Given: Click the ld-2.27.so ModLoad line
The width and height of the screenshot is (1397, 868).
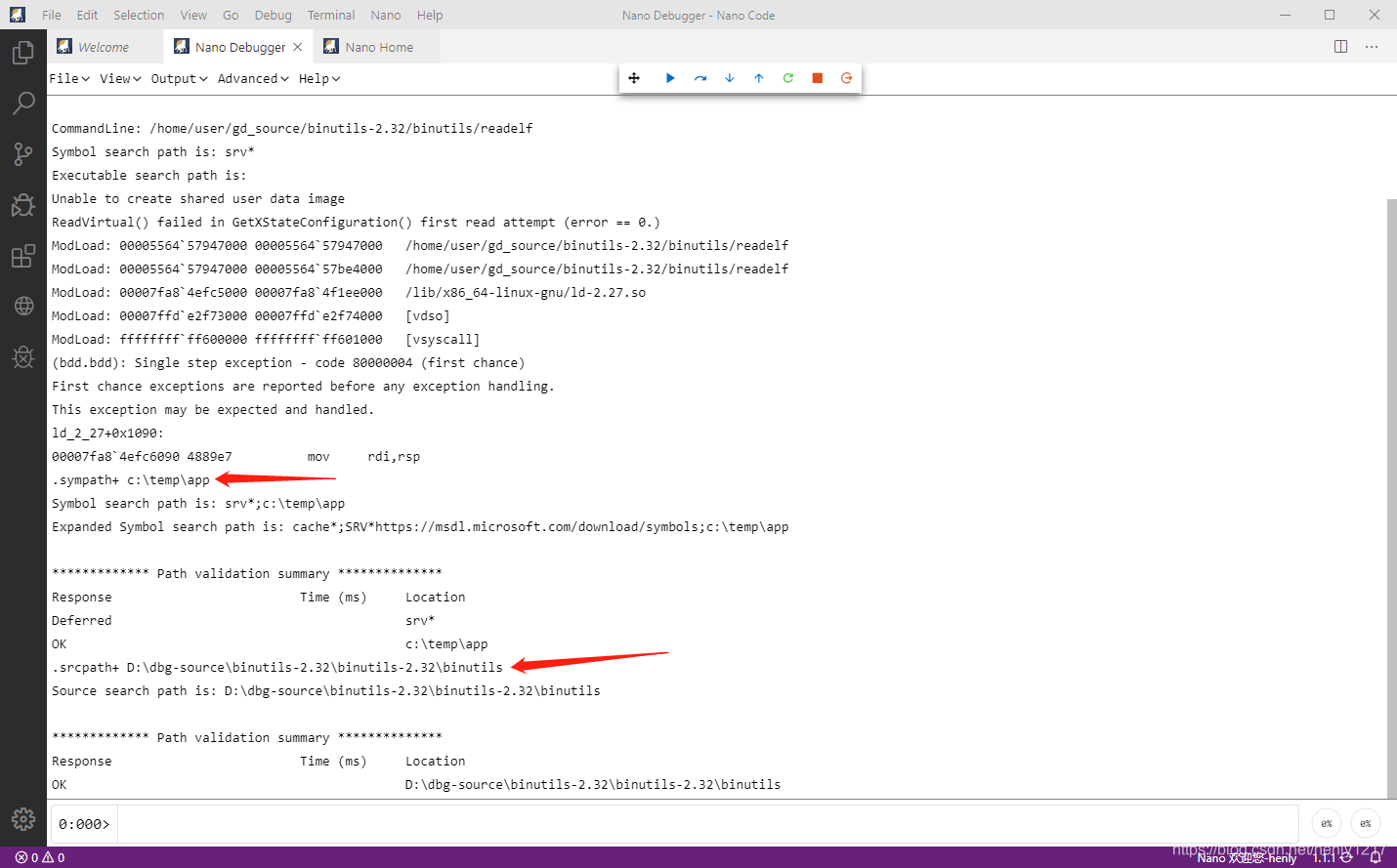Looking at the screenshot, I should pyautogui.click(x=349, y=292).
